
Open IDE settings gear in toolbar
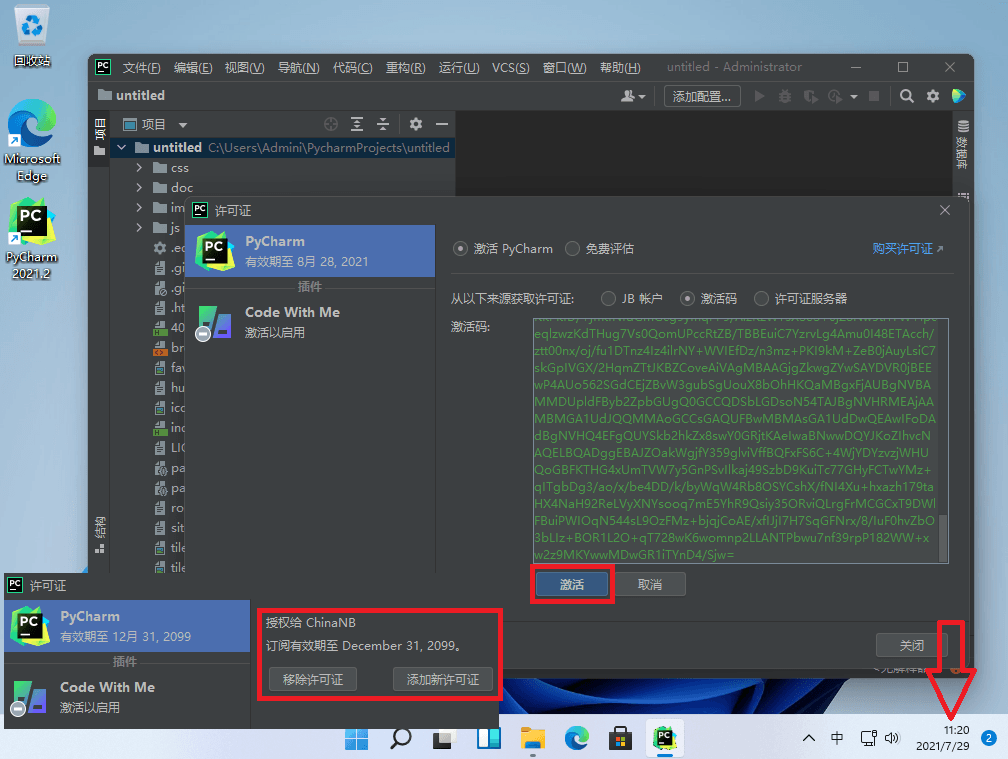click(x=933, y=96)
